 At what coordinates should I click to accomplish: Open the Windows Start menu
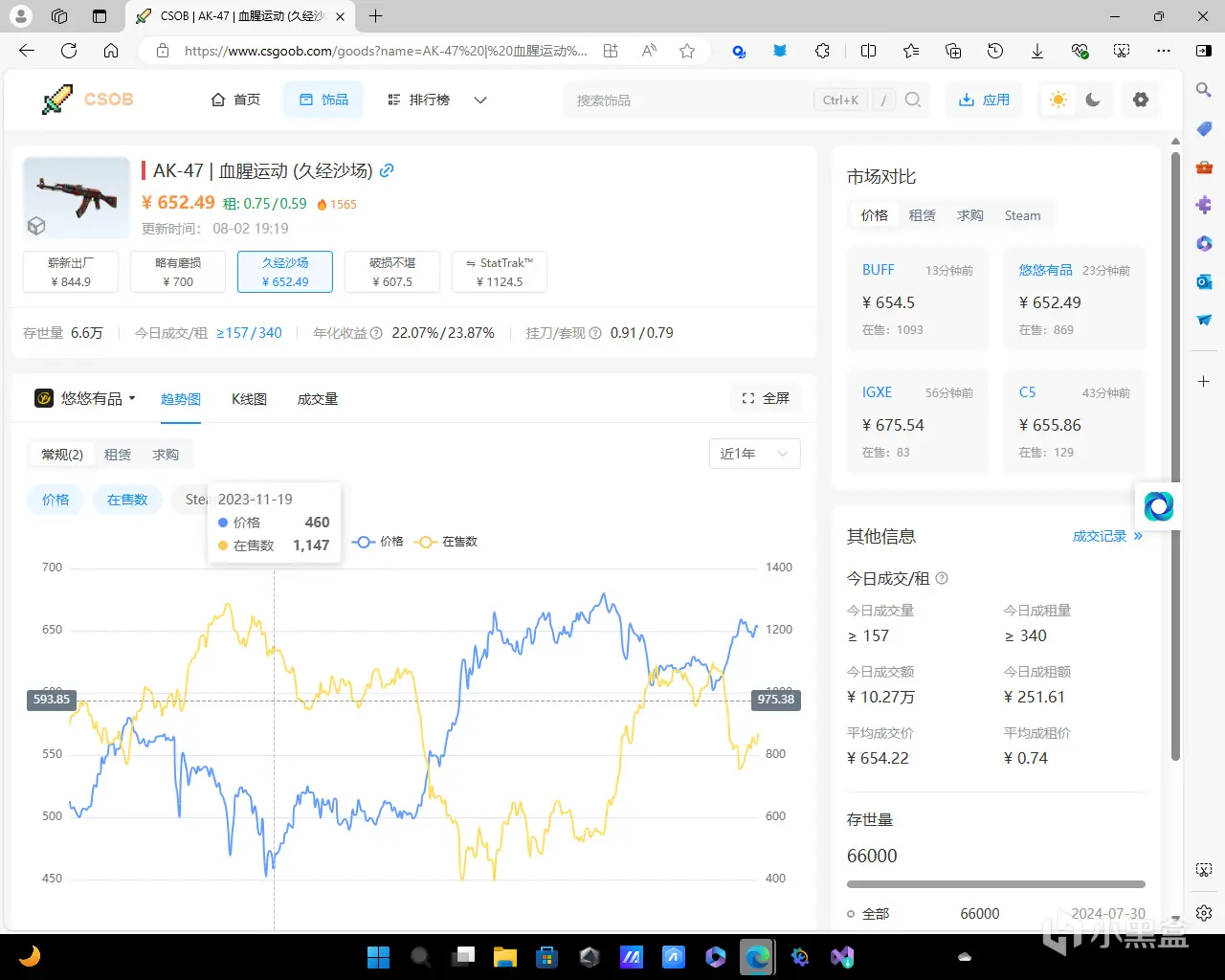click(x=379, y=956)
